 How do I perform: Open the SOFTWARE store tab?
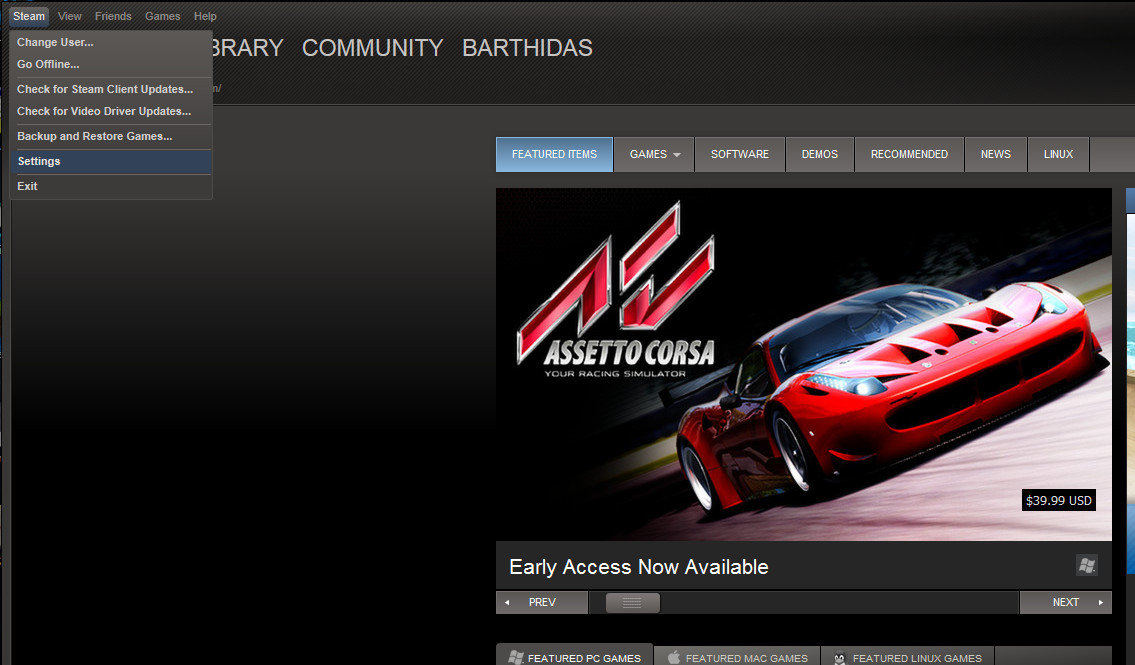[740, 154]
